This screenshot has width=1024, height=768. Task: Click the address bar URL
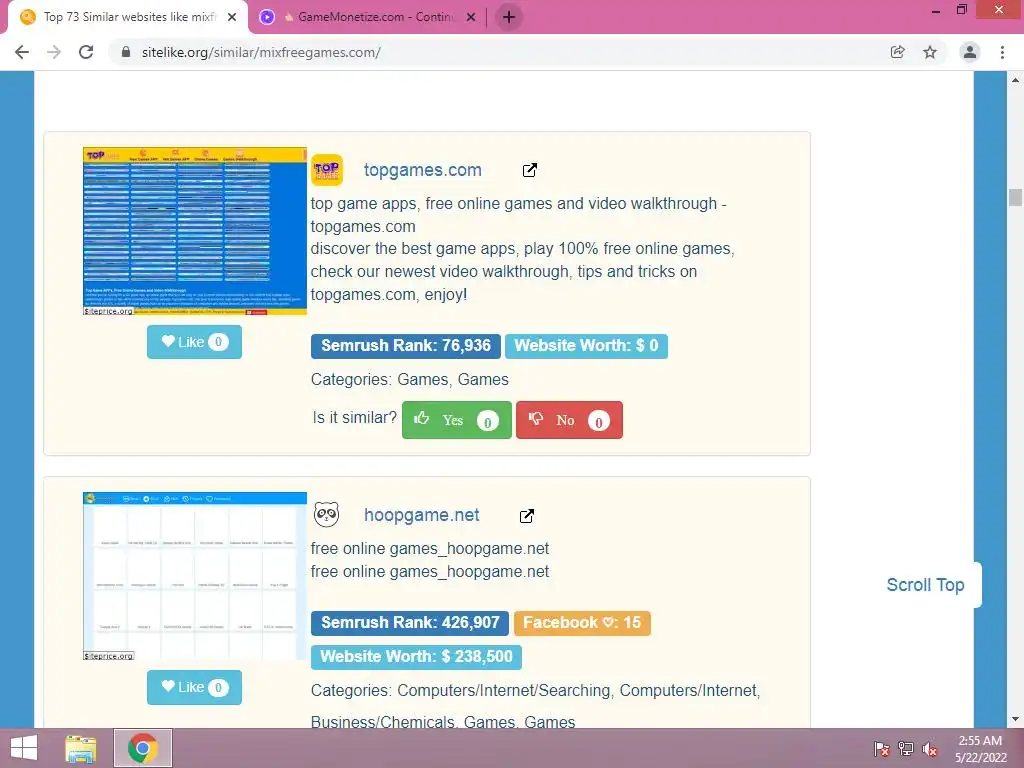[x=261, y=52]
